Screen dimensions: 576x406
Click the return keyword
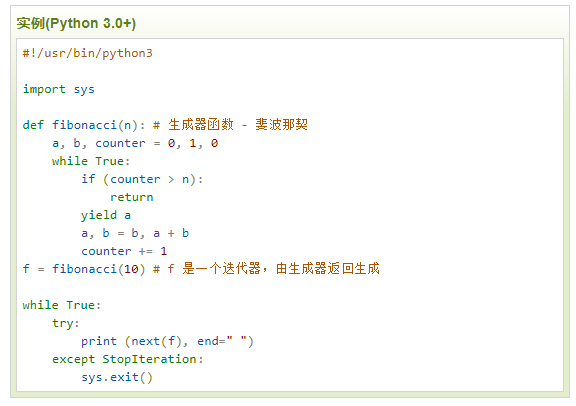[x=132, y=197]
